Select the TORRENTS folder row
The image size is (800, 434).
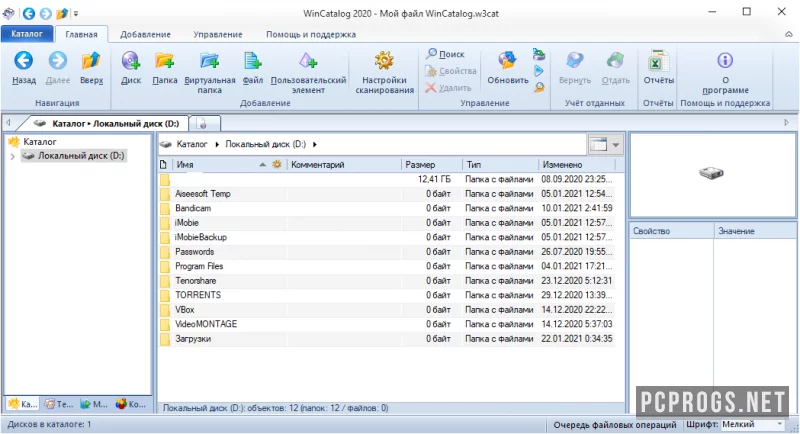point(387,295)
